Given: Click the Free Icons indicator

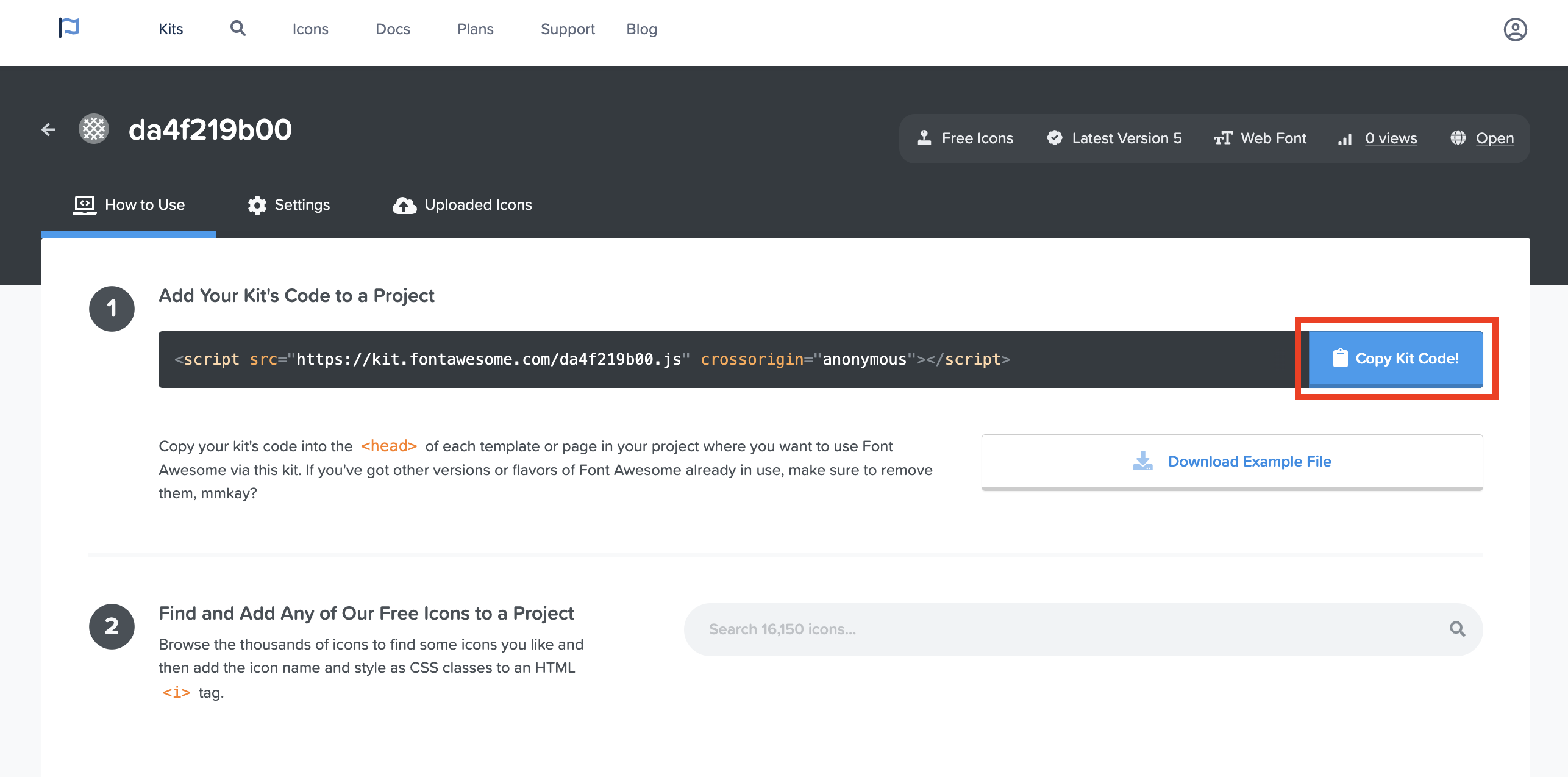Looking at the screenshot, I should pos(966,138).
